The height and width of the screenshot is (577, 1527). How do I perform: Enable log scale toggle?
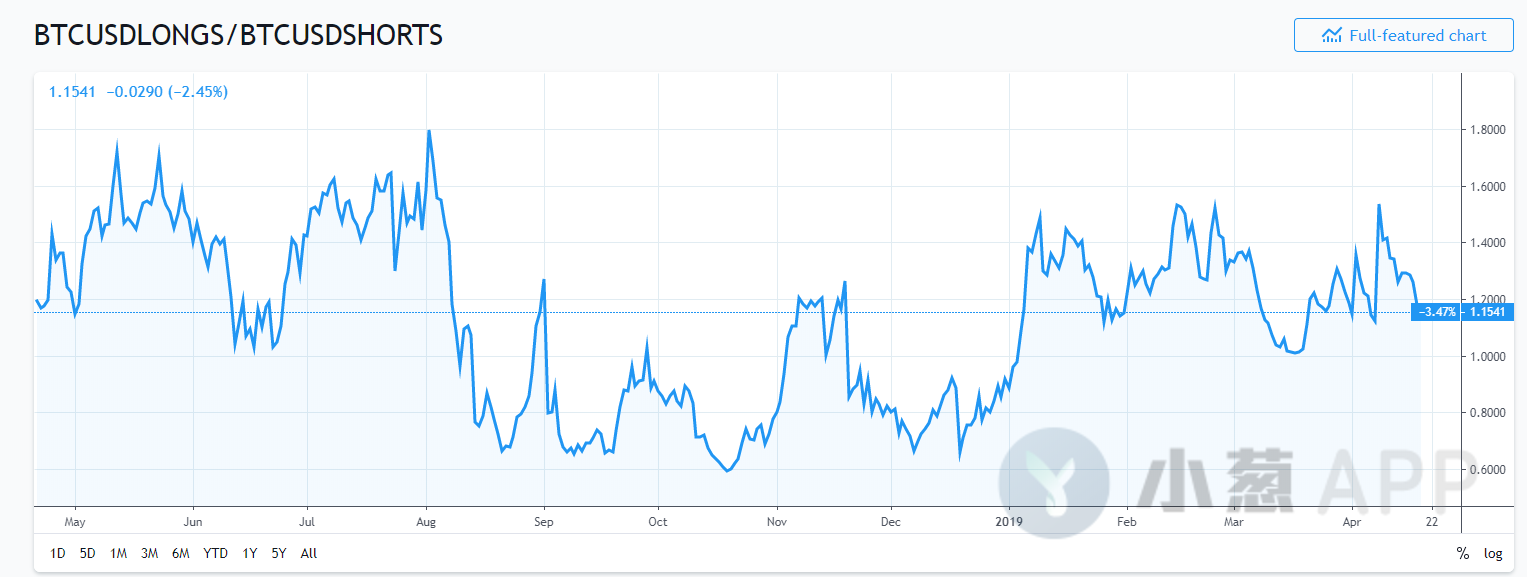click(1492, 553)
